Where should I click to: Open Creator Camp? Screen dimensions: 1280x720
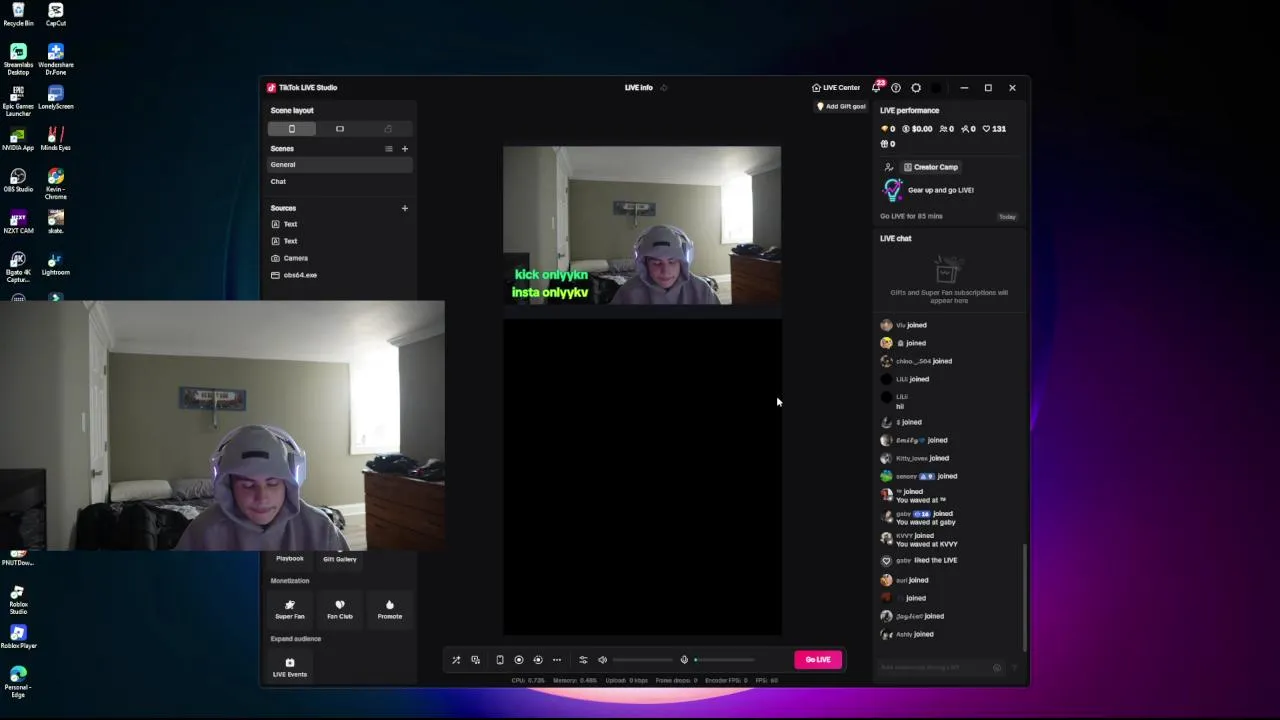click(x=931, y=167)
